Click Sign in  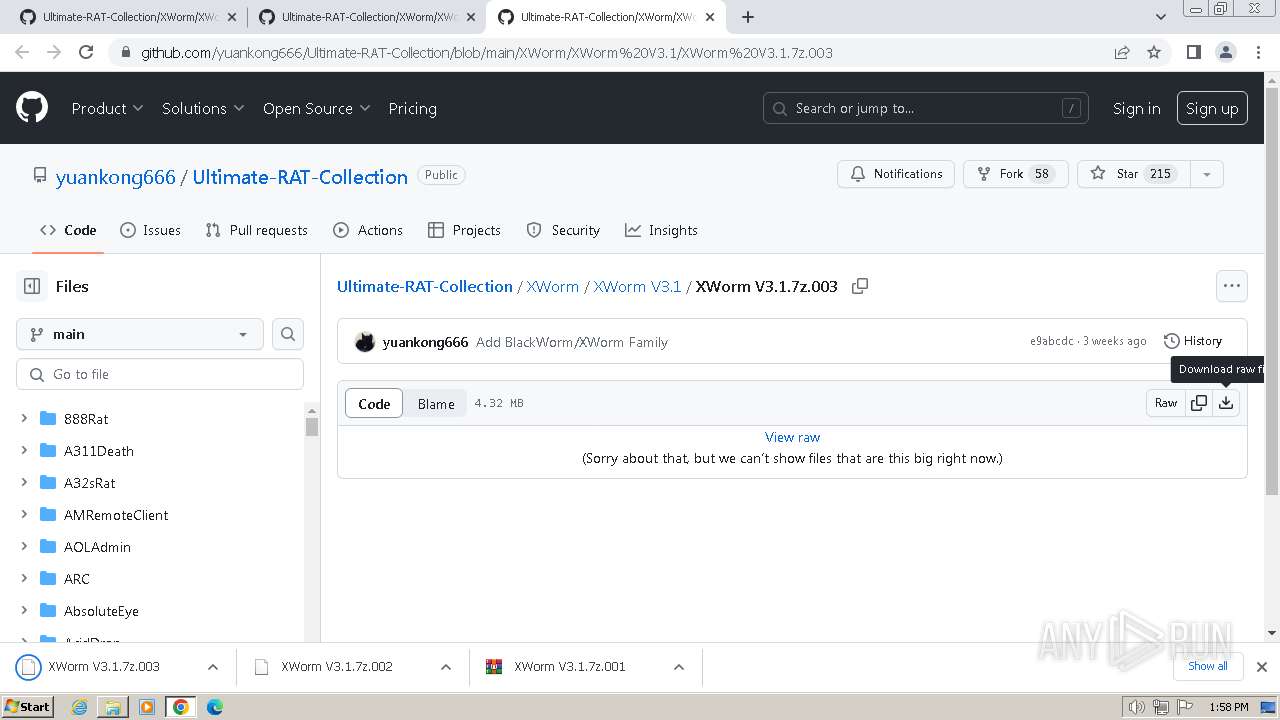tap(1137, 108)
